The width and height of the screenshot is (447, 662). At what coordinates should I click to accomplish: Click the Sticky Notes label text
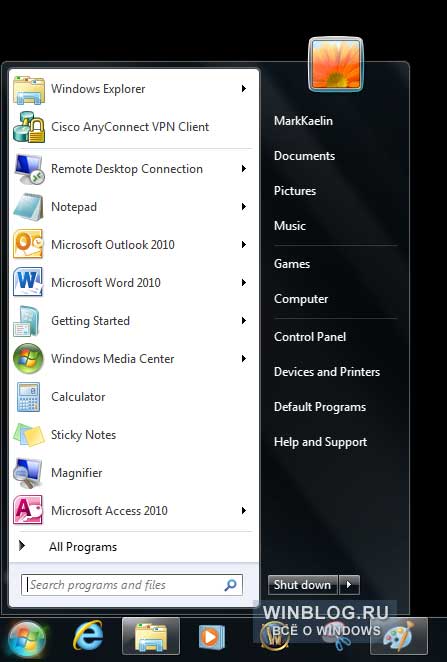coord(83,435)
